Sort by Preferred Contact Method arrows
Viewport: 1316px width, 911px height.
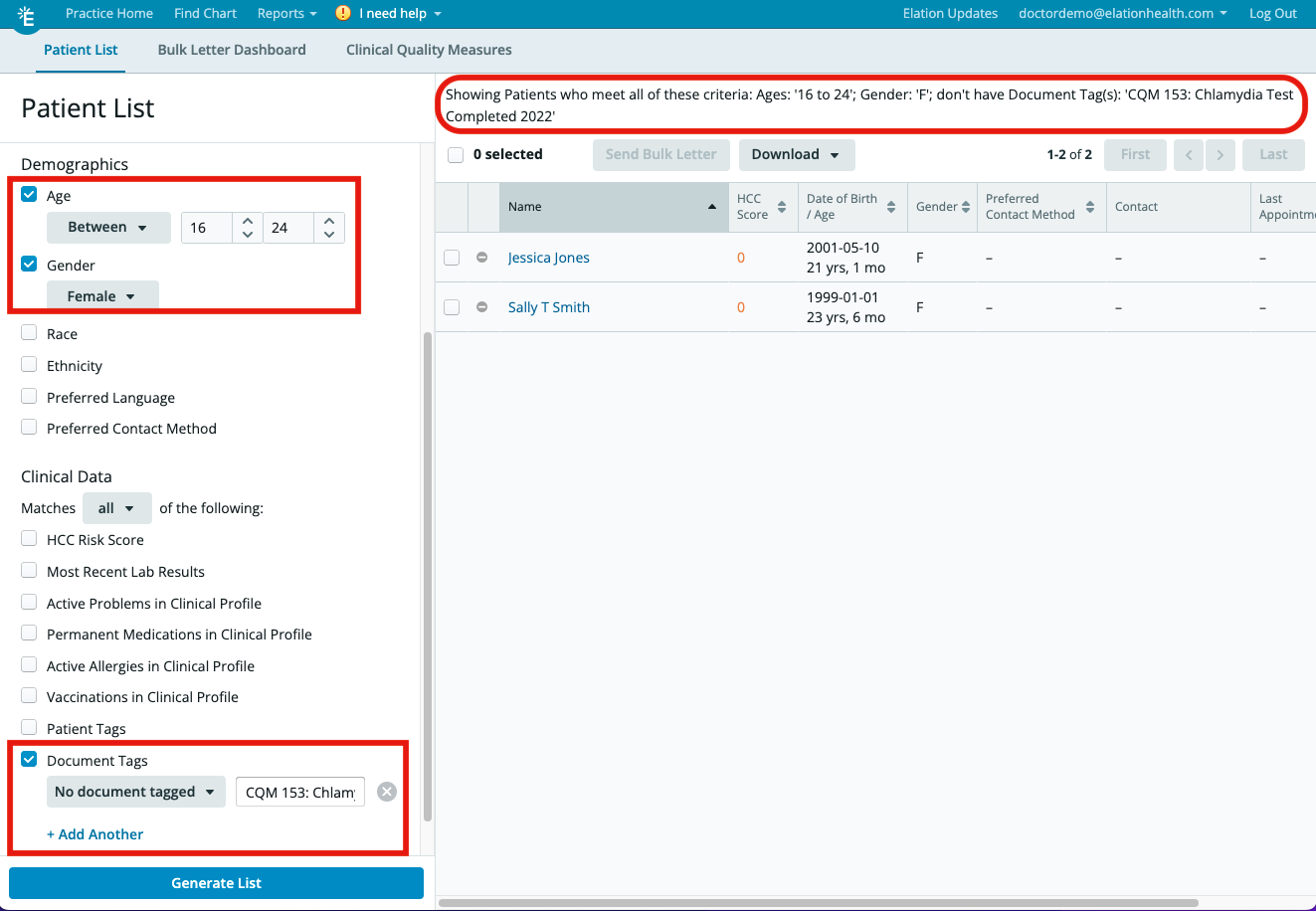point(1090,207)
